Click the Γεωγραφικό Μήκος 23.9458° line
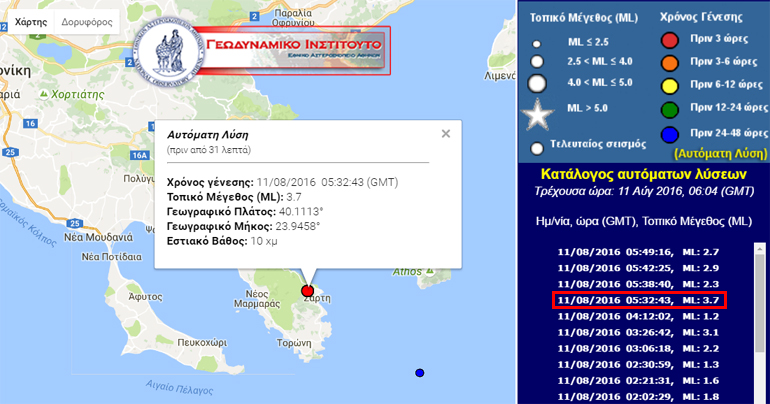 click(243, 226)
